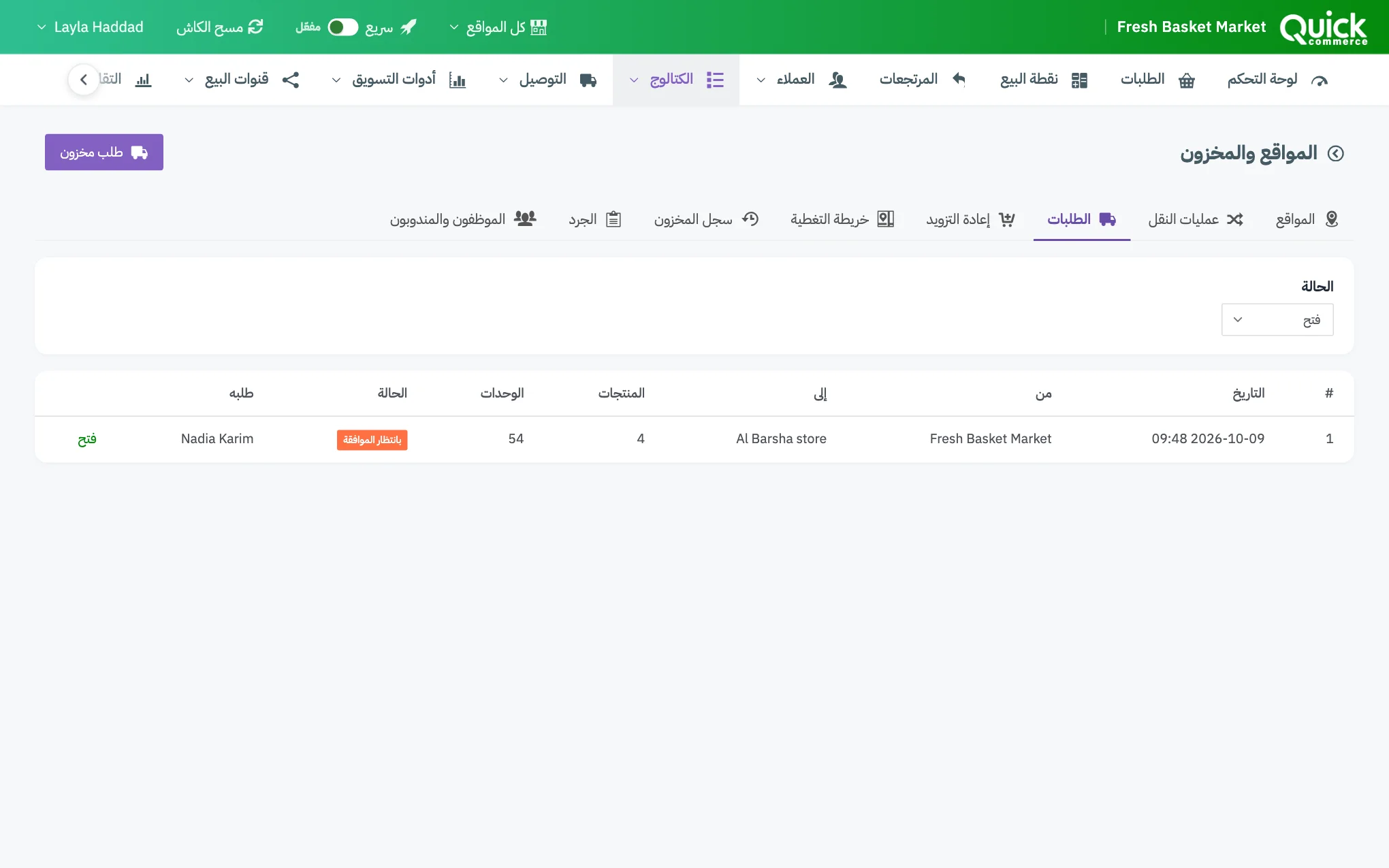The height and width of the screenshot is (868, 1389).
Task: Click the Quick commerce logo
Action: coord(1323,28)
